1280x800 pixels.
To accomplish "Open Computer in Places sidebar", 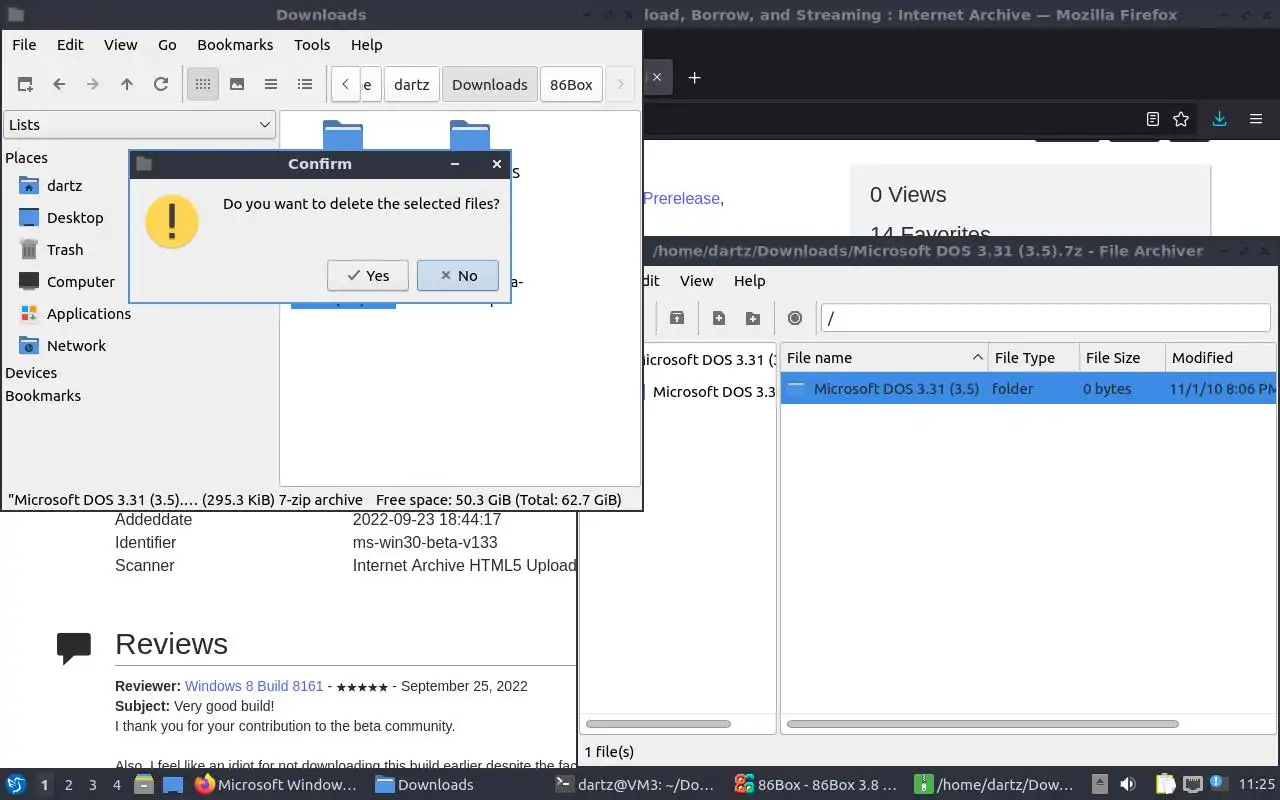I will pos(81,282).
